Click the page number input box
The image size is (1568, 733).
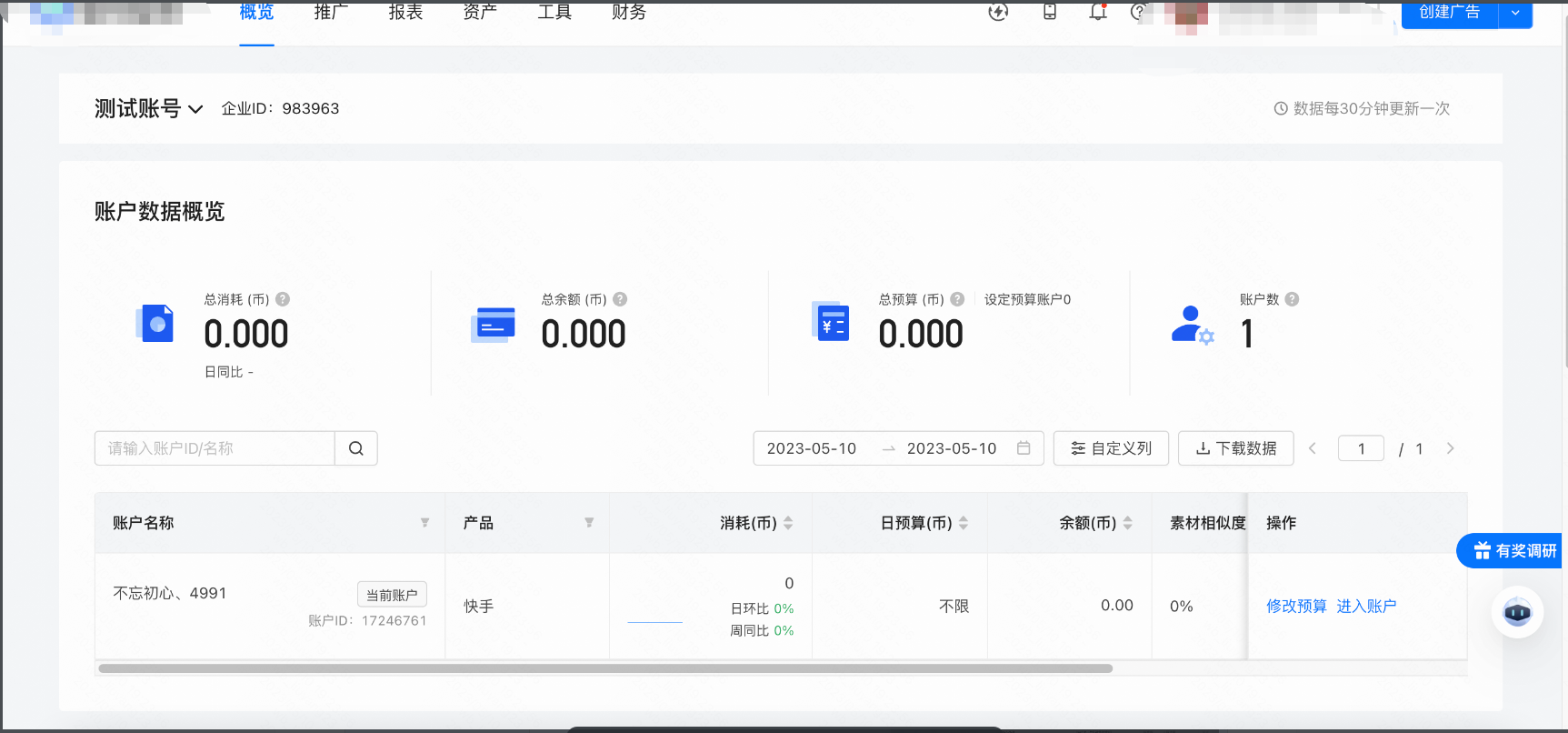pos(1361,448)
